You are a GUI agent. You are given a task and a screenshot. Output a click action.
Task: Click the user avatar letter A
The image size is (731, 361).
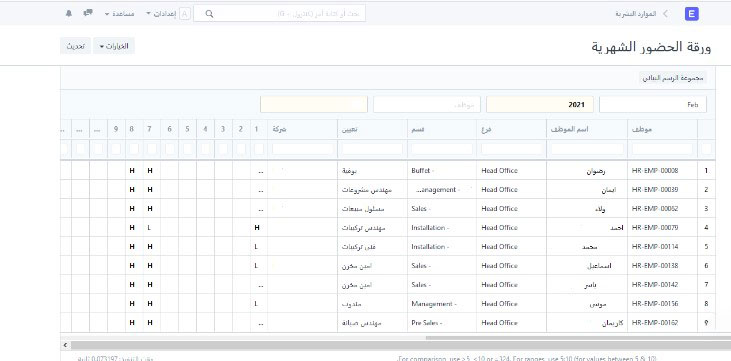tap(185, 14)
